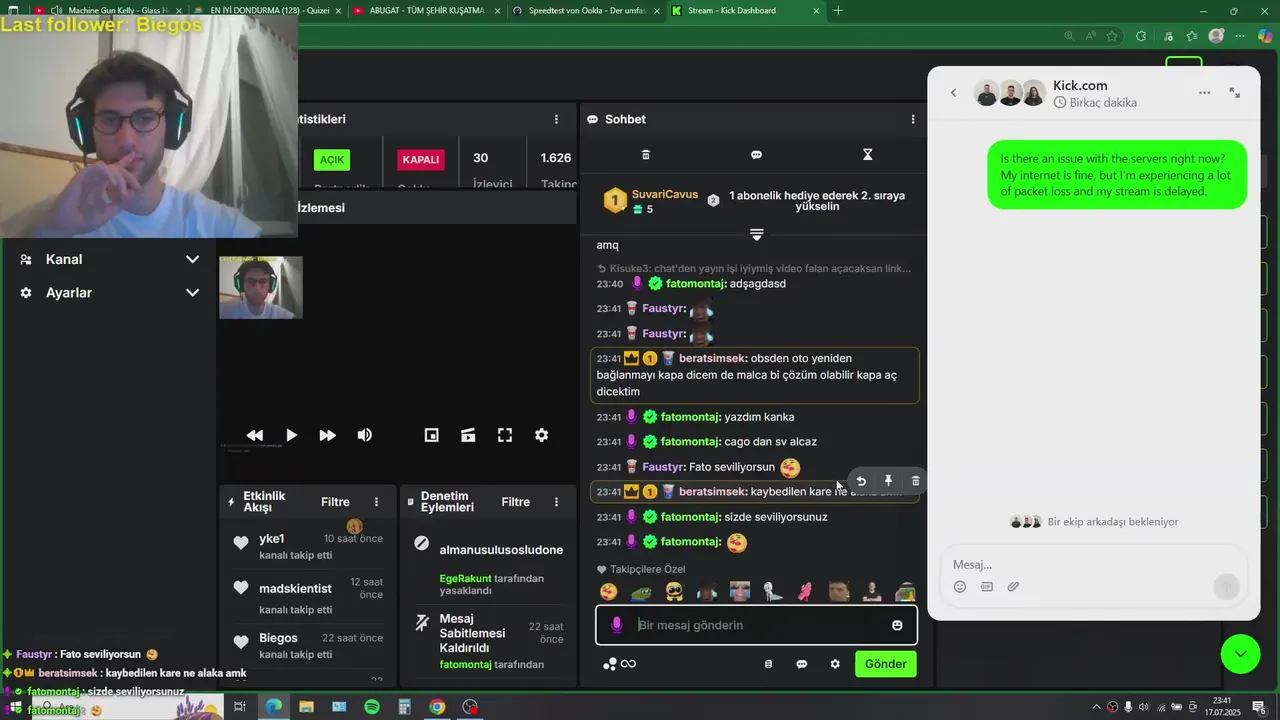Favorite this page with star icon

coord(1111,36)
